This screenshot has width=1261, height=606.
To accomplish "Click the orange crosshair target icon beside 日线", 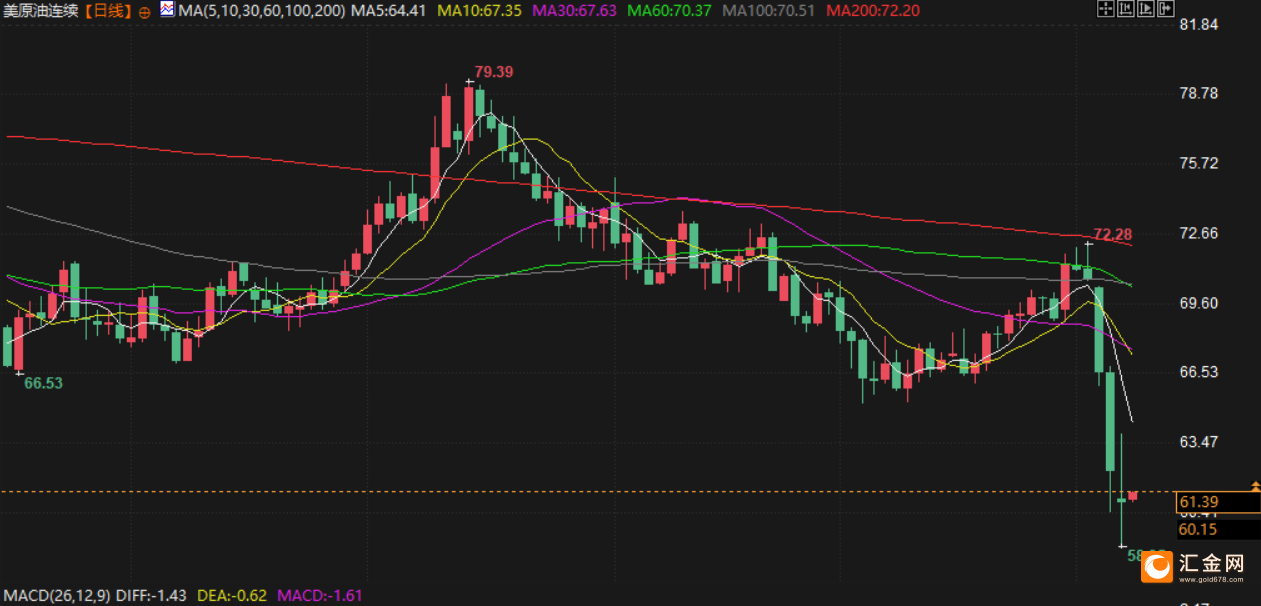I will tap(146, 12).
